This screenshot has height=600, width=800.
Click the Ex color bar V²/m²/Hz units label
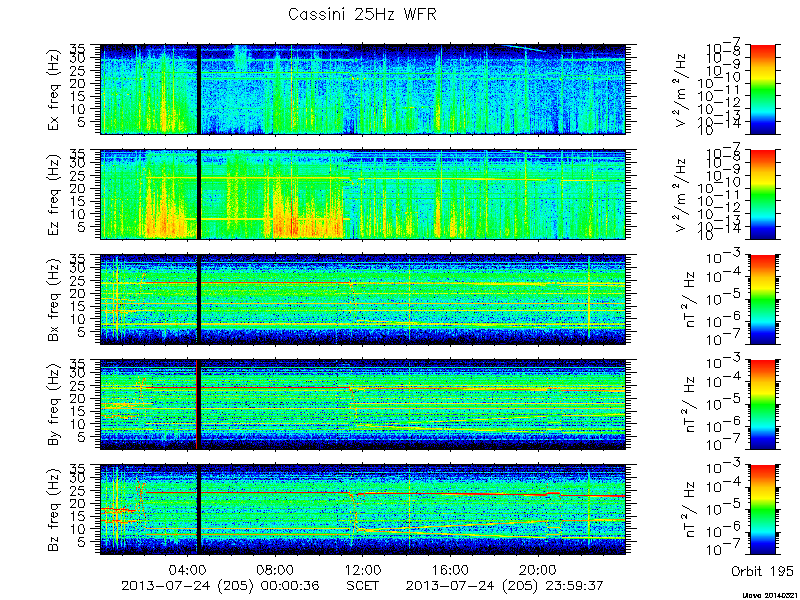tap(681, 90)
